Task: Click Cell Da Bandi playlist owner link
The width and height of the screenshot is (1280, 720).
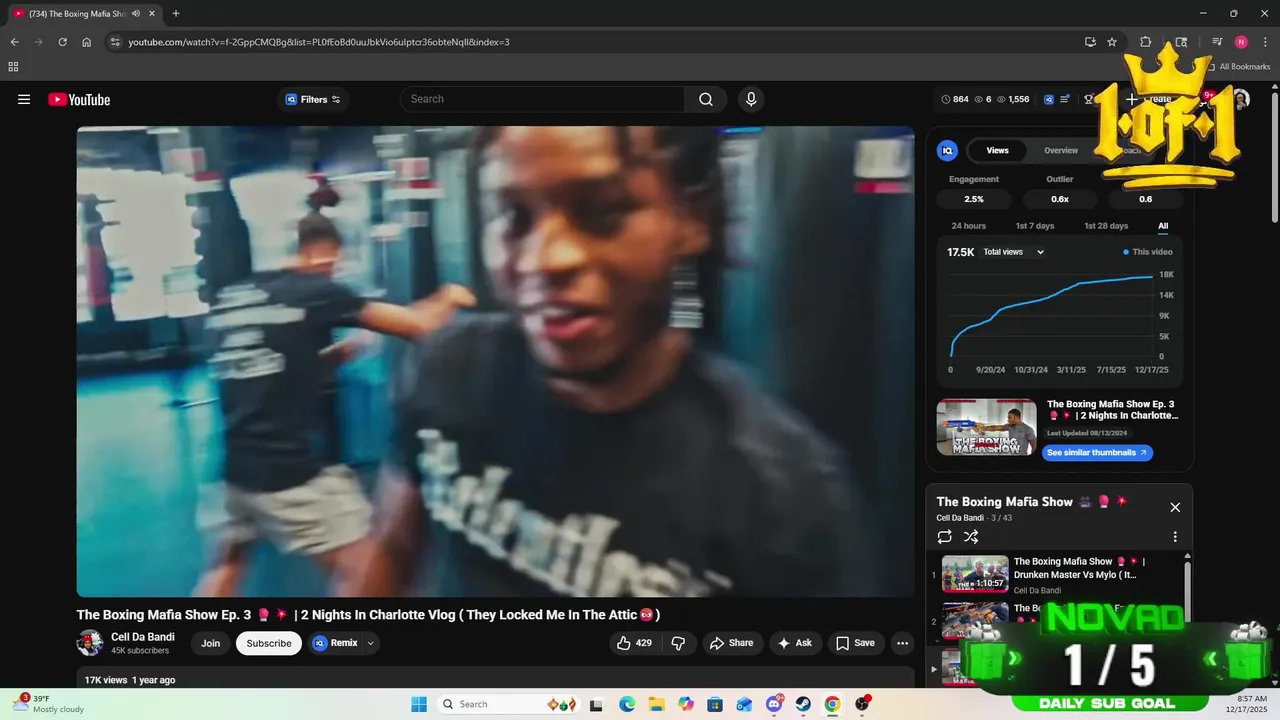Action: pos(960,518)
